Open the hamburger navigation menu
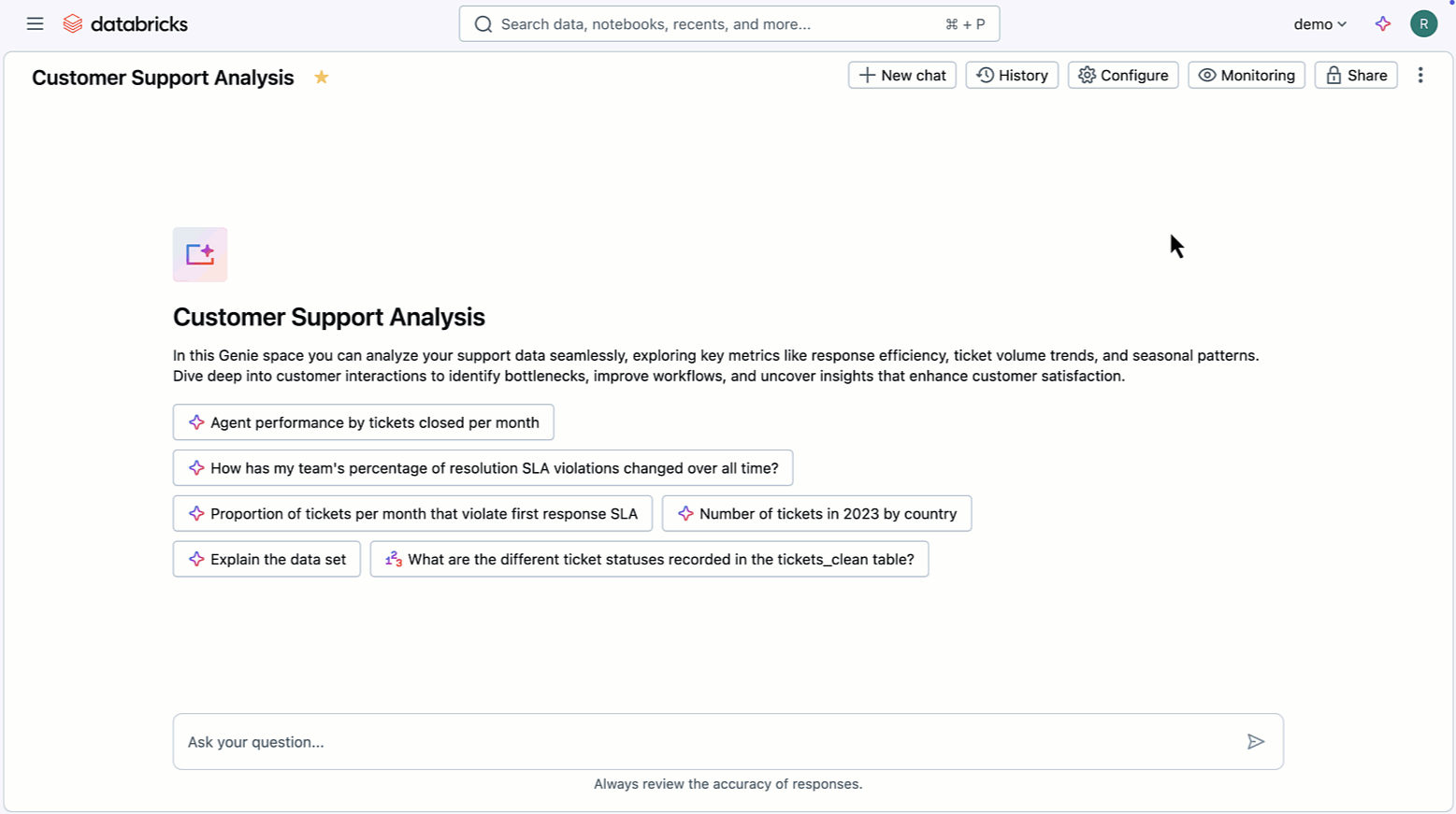1456x814 pixels. point(35,24)
